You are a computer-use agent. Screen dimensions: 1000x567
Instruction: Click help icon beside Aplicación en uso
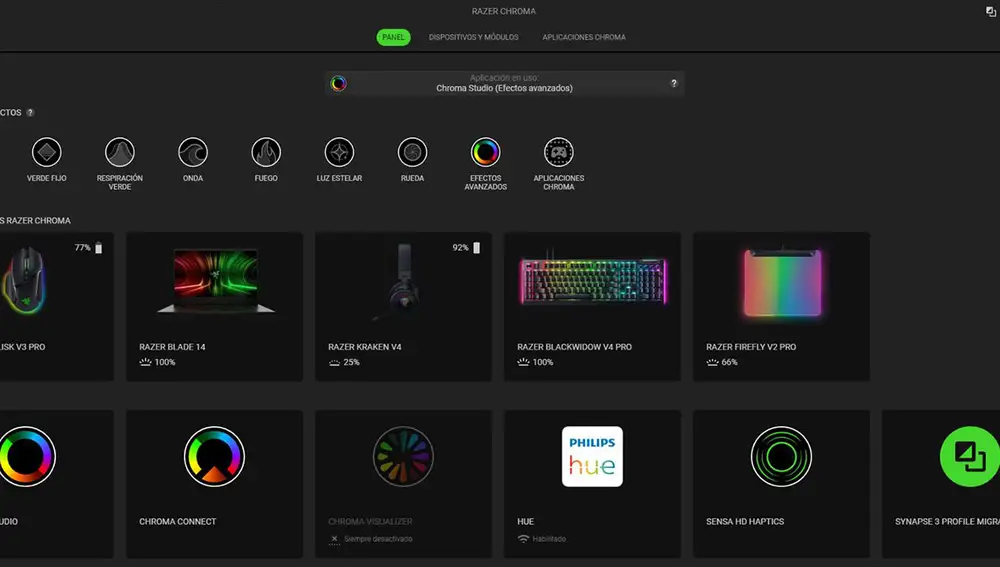coord(674,84)
